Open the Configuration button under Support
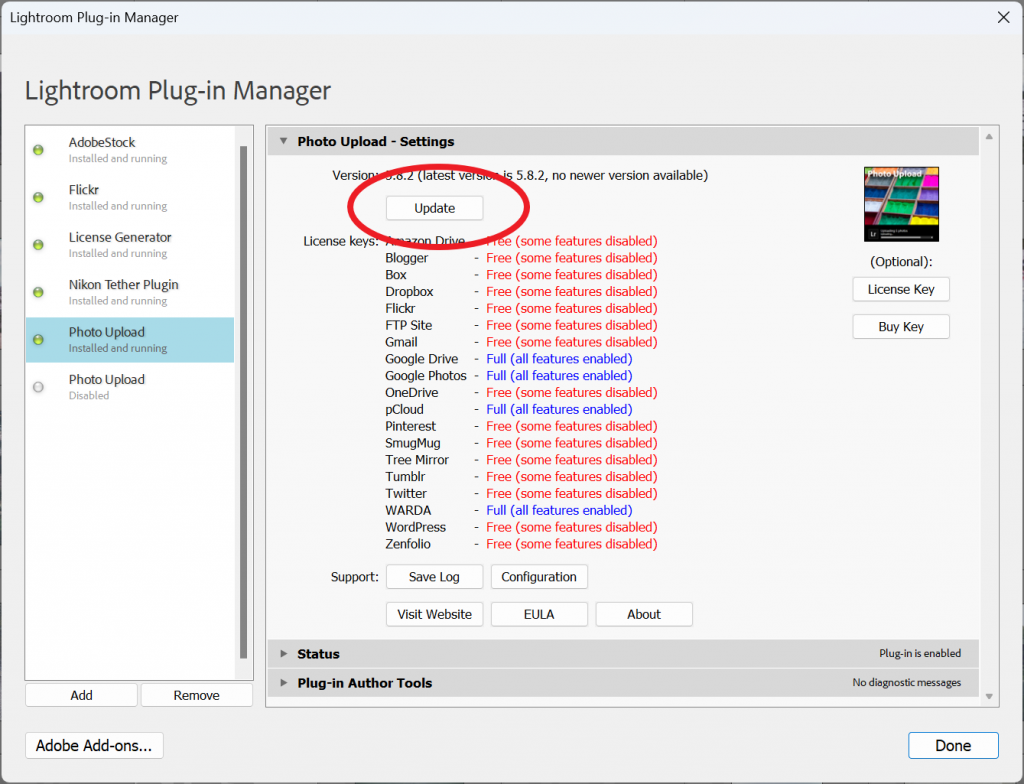The image size is (1024, 784). [538, 577]
